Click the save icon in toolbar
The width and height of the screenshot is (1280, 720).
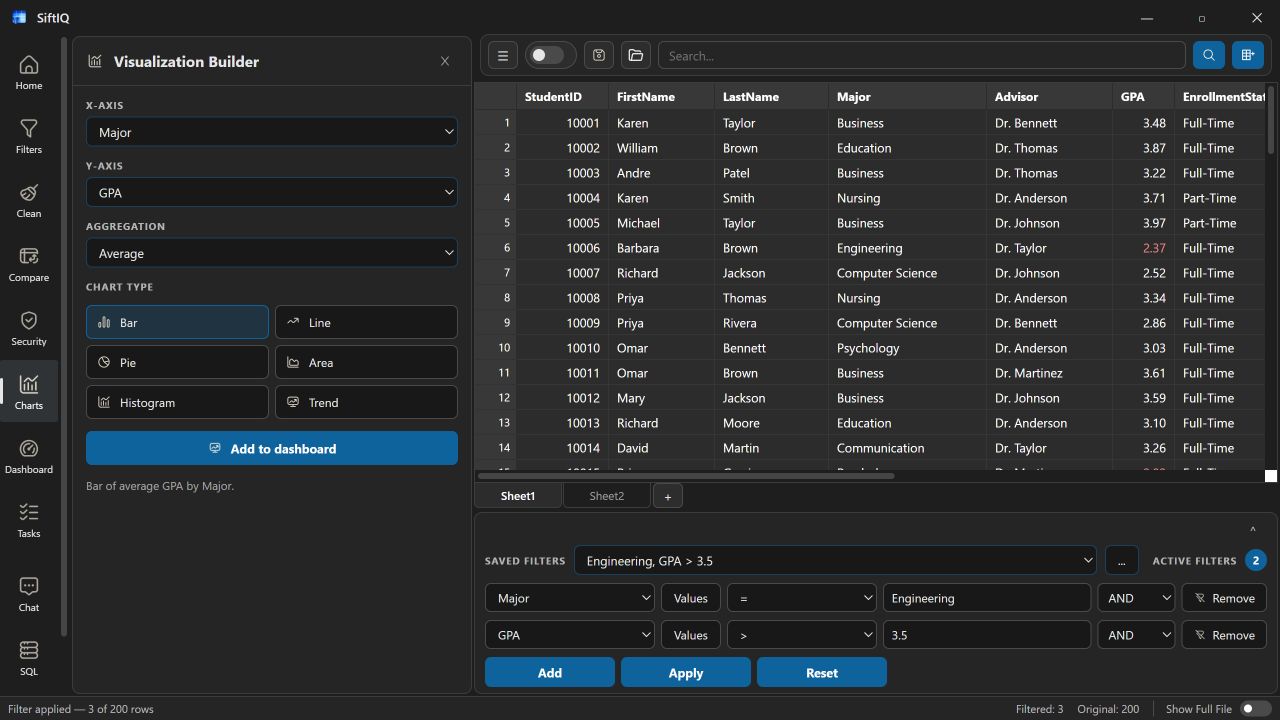pyautogui.click(x=599, y=56)
